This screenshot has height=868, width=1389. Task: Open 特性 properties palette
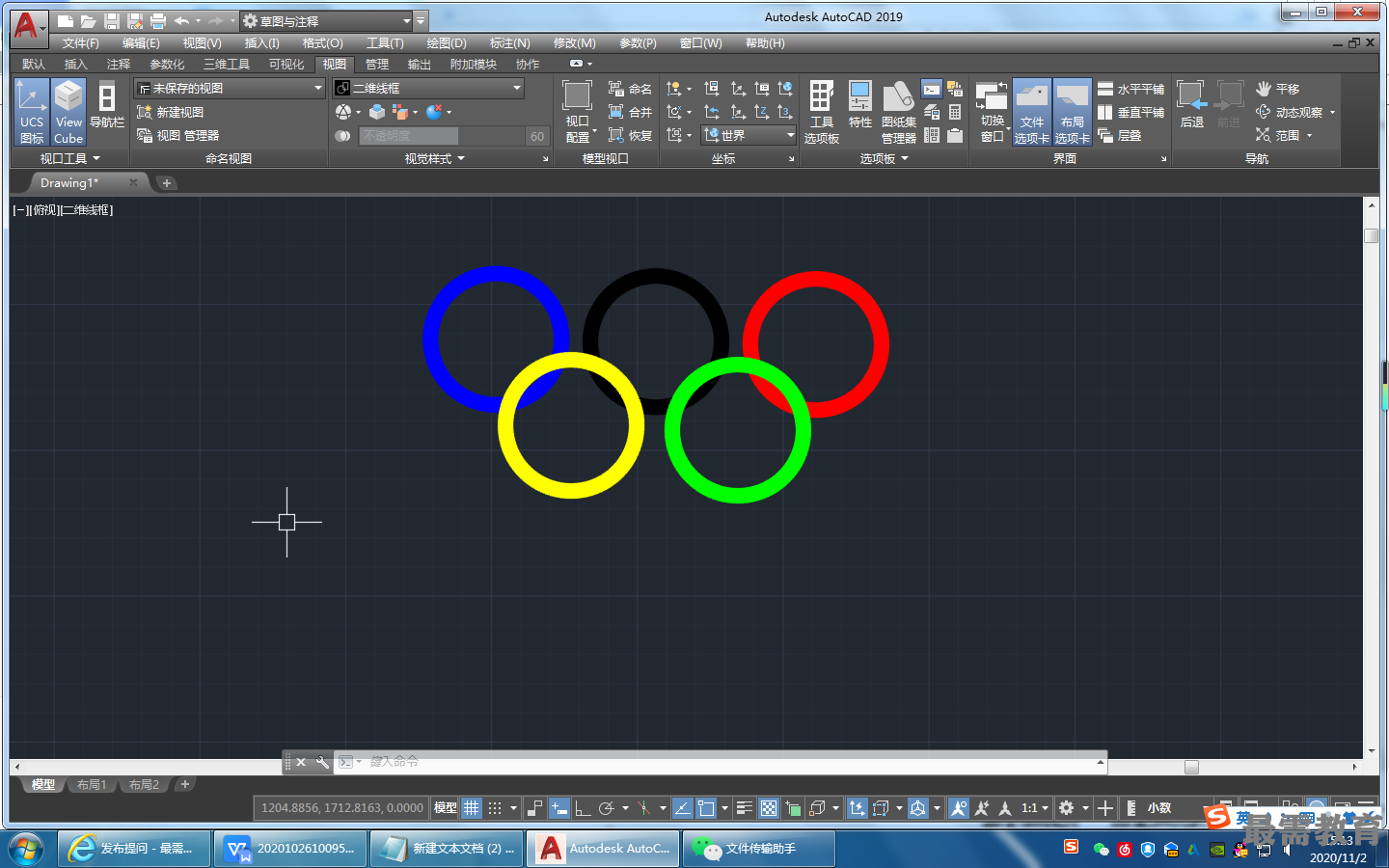click(x=860, y=104)
